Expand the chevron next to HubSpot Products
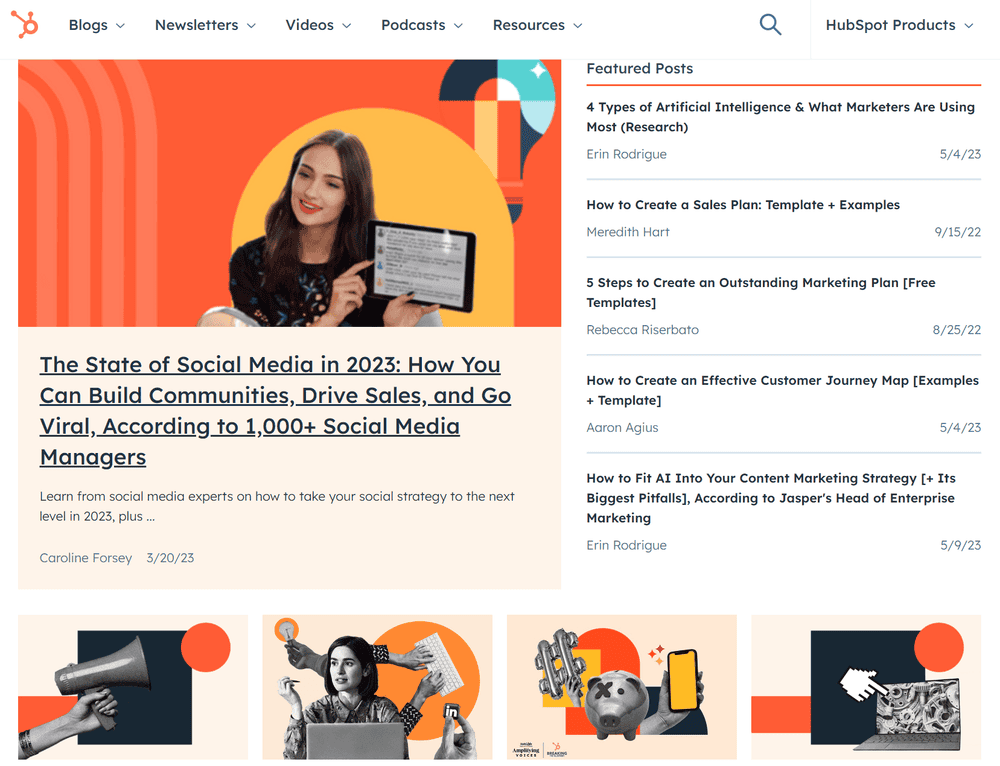 click(x=969, y=26)
